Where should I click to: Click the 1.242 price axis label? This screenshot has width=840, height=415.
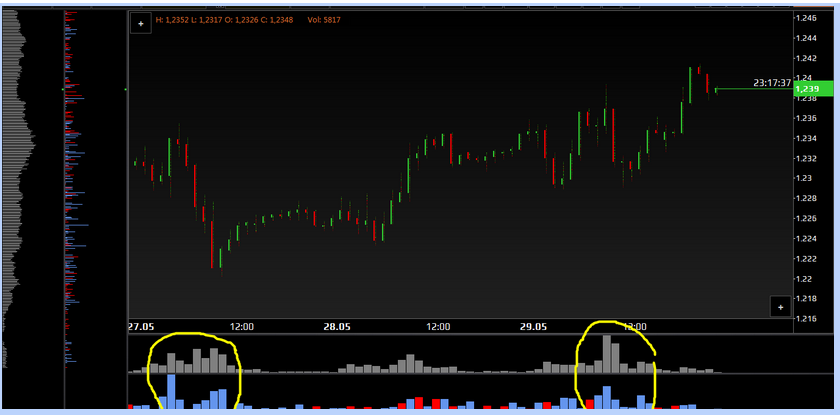(806, 58)
